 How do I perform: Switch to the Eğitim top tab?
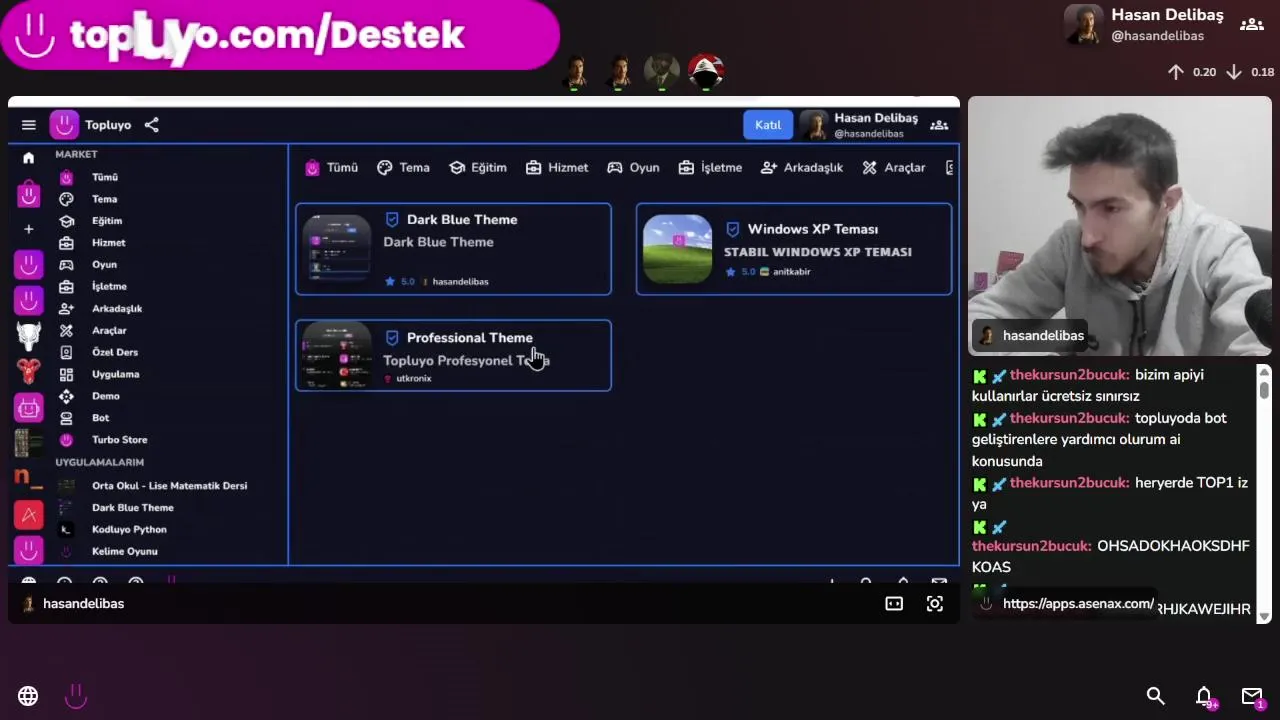tap(478, 168)
